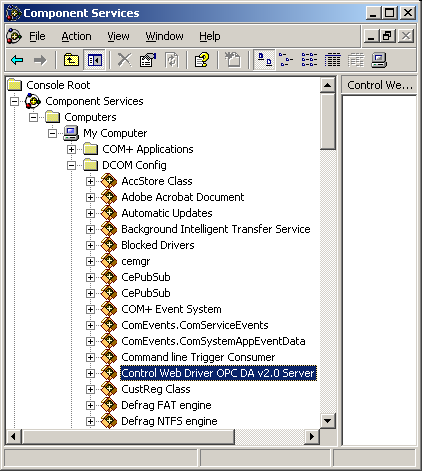The height and width of the screenshot is (471, 422).
Task: Click the Control We... column header
Action: [x=379, y=85]
